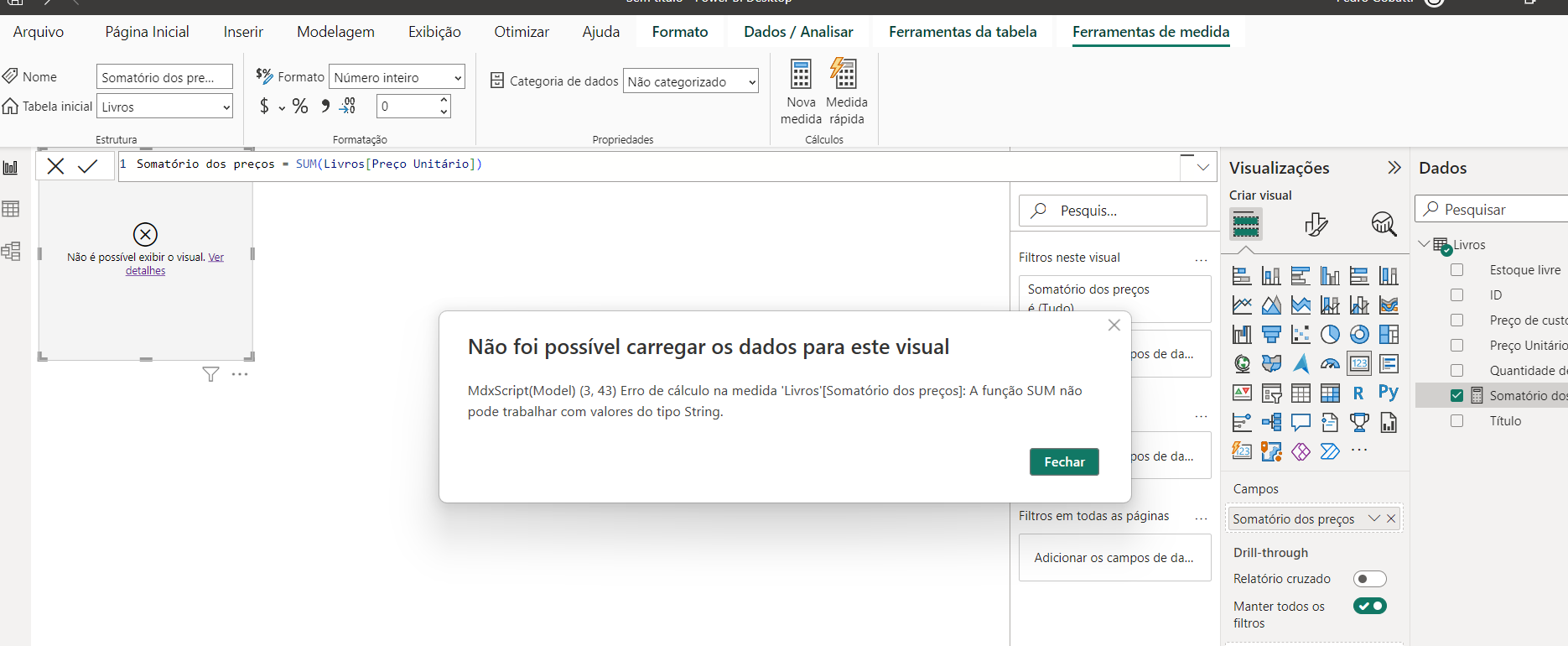Choose the Area chart visual
Viewport: 1568px width, 646px height.
click(1271, 305)
